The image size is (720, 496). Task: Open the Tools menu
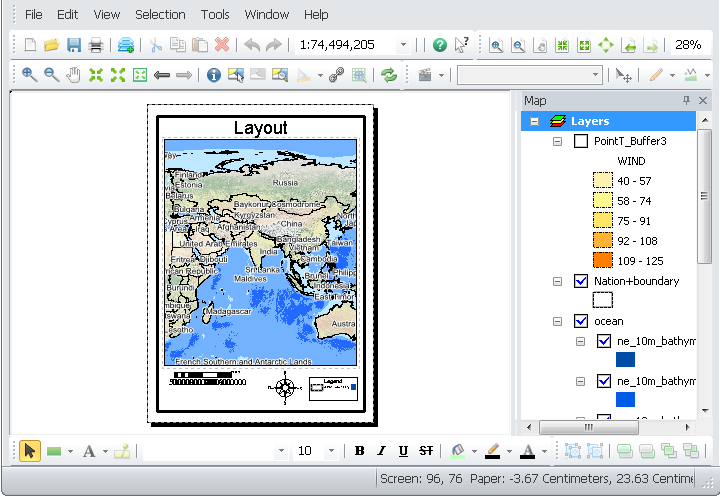click(x=215, y=15)
